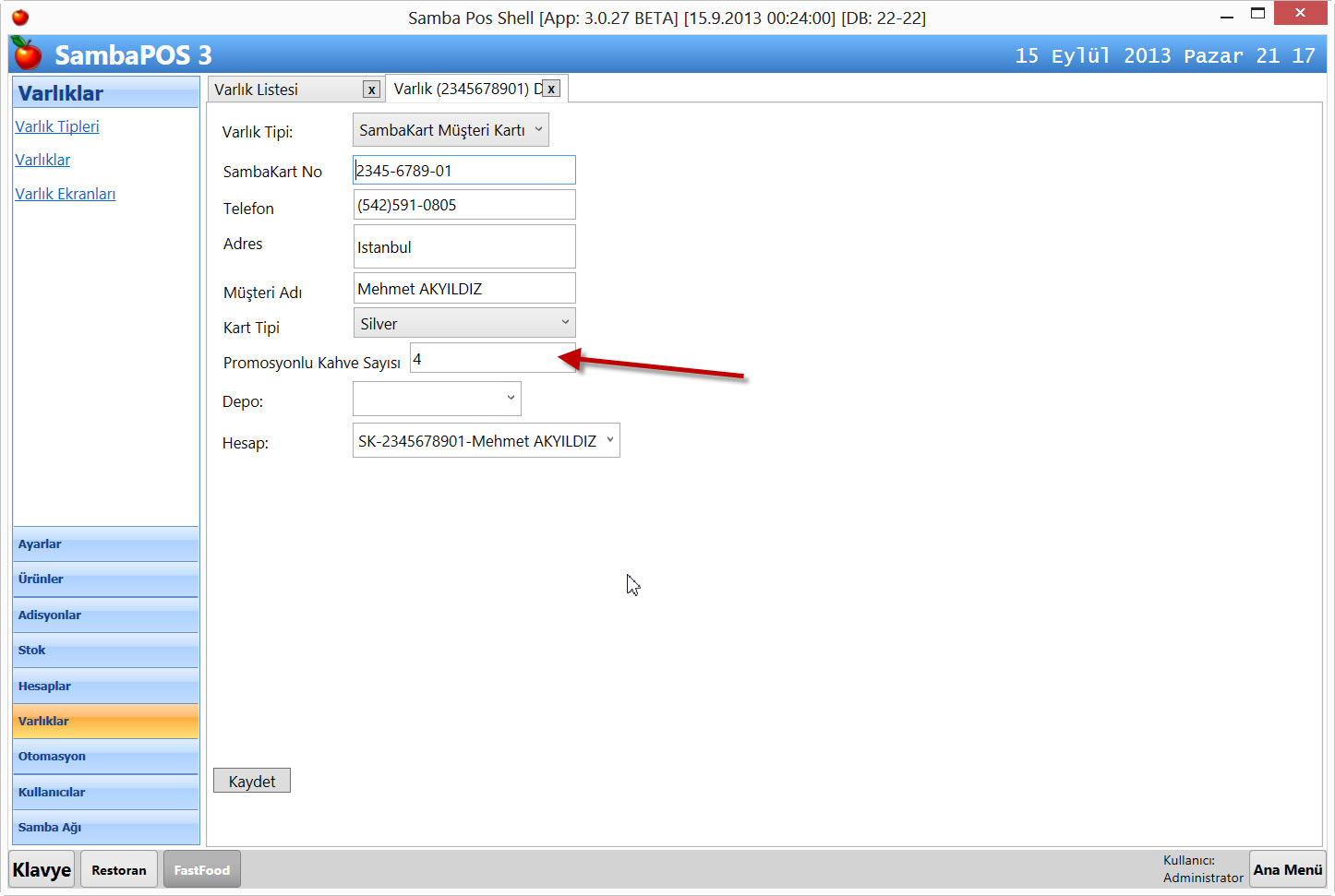Click the Müşteri Adı text field
This screenshot has height=896, width=1335.
pos(463,289)
